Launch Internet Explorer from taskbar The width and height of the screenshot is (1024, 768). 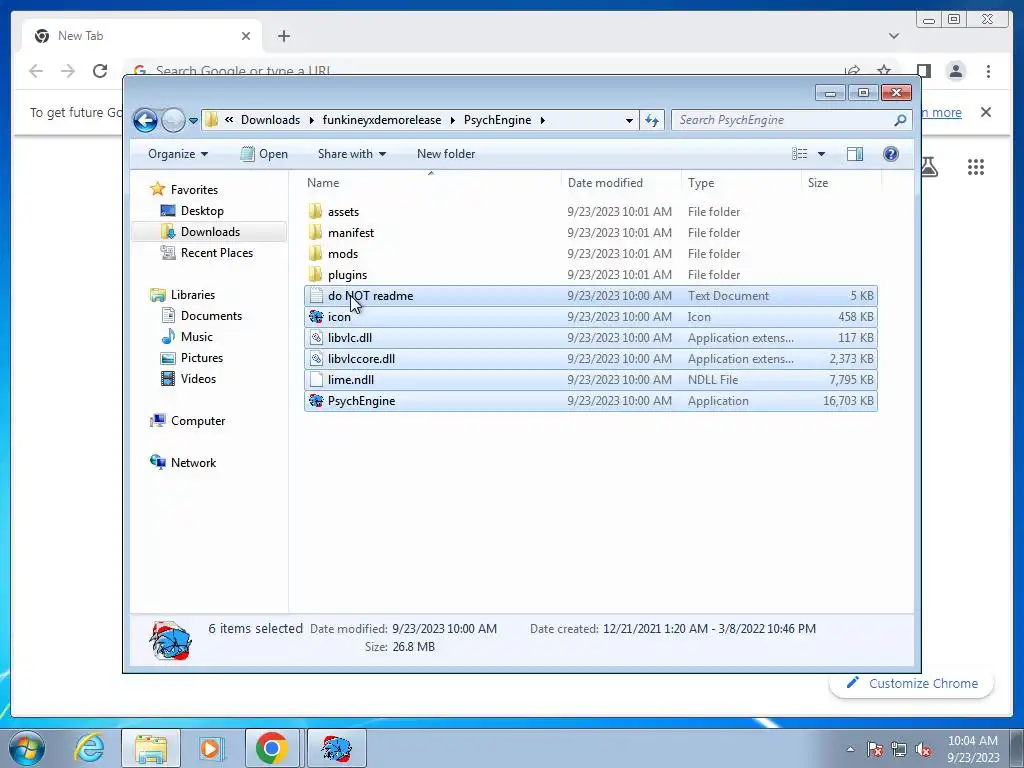pos(89,748)
